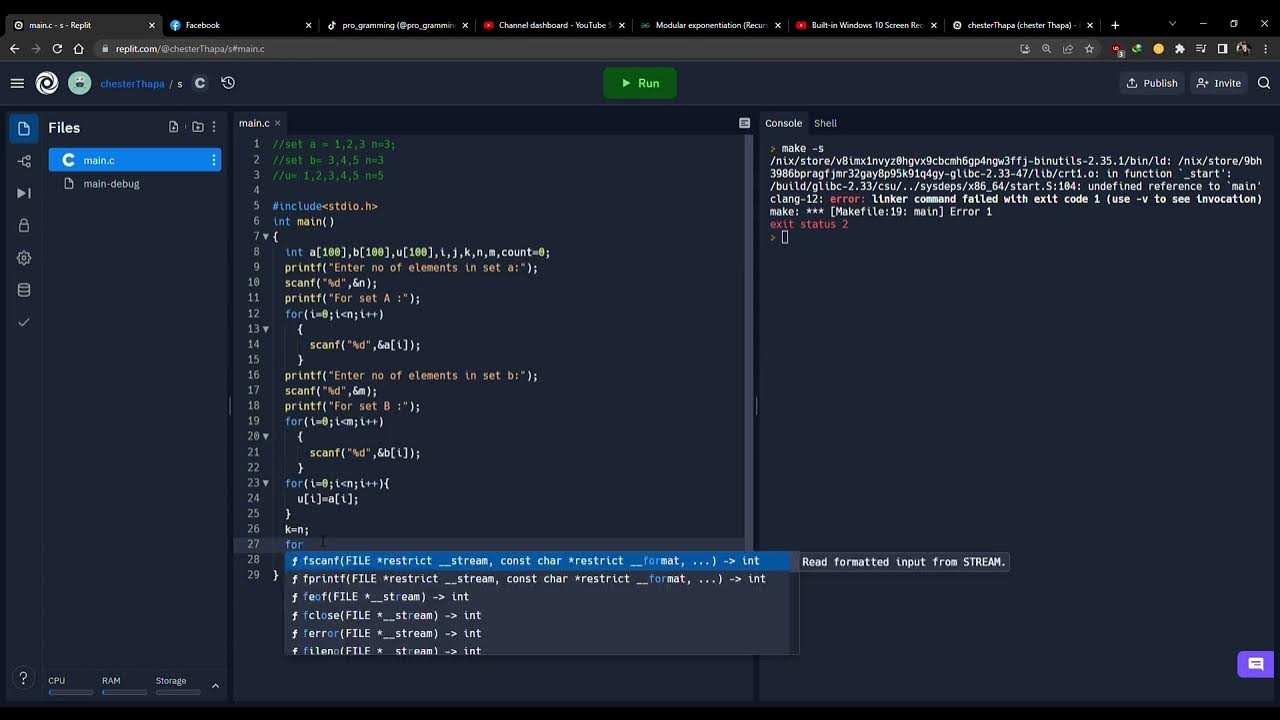Bookmark this page with star icon
Viewport: 1280px width, 720px height.
pyautogui.click(x=1089, y=48)
